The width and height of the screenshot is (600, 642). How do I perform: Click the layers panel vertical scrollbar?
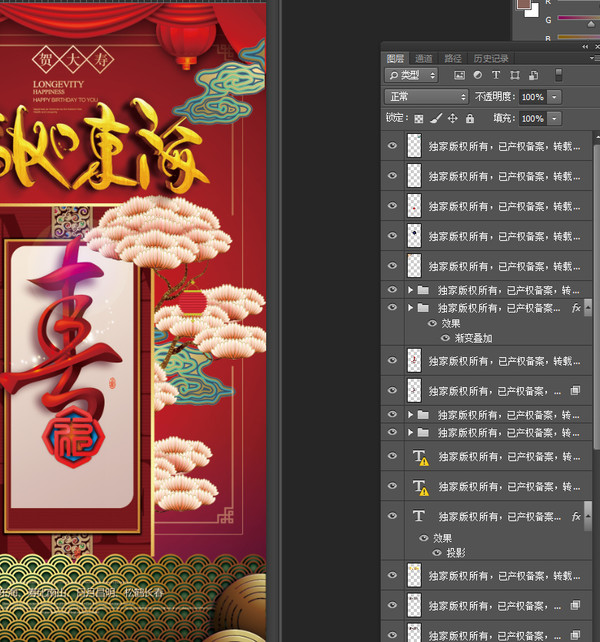[x=597, y=295]
